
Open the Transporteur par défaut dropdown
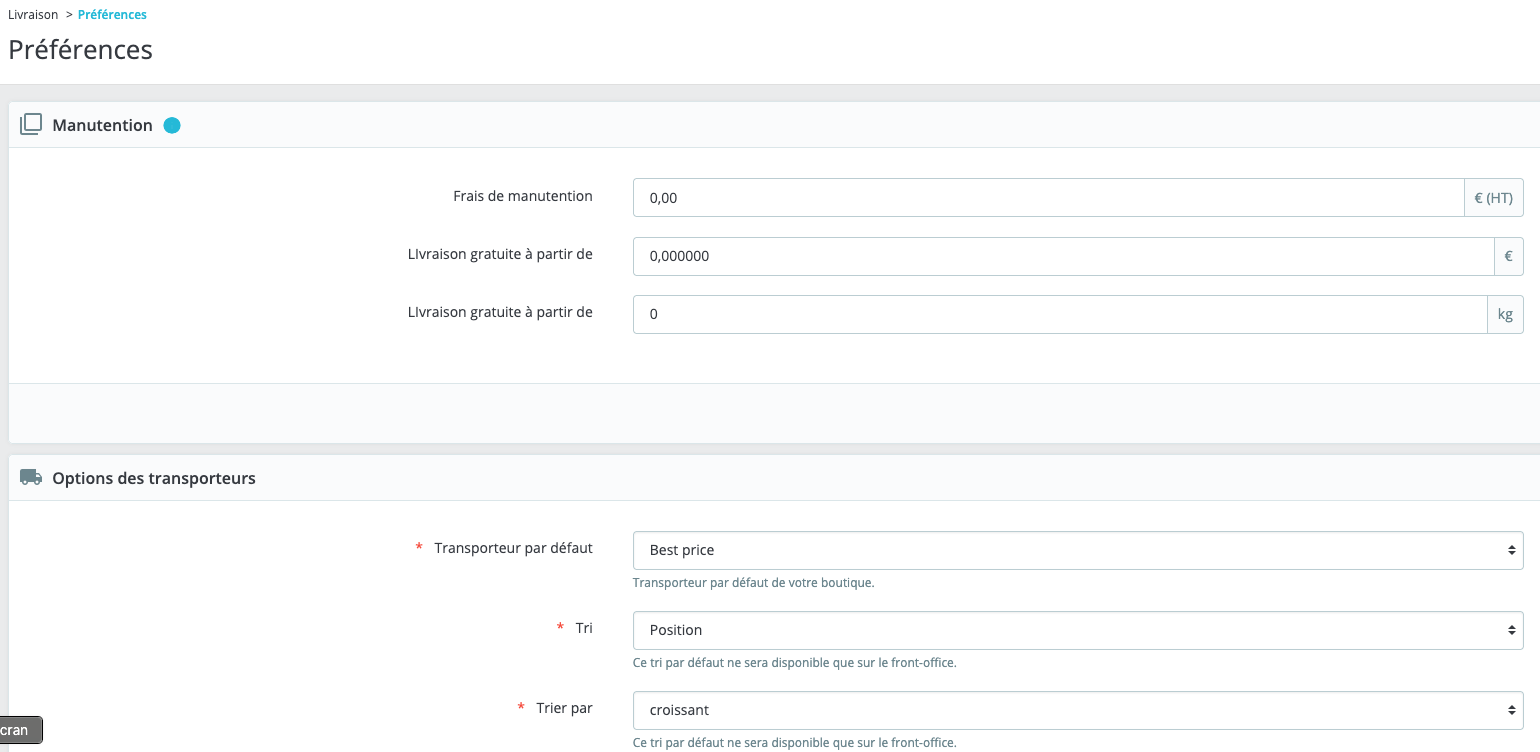click(x=1077, y=550)
